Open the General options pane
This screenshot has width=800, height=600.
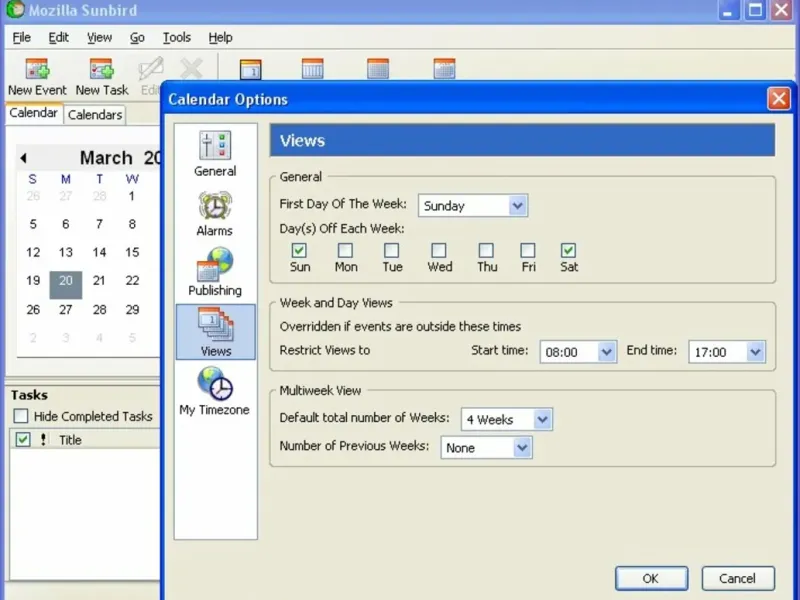click(215, 154)
